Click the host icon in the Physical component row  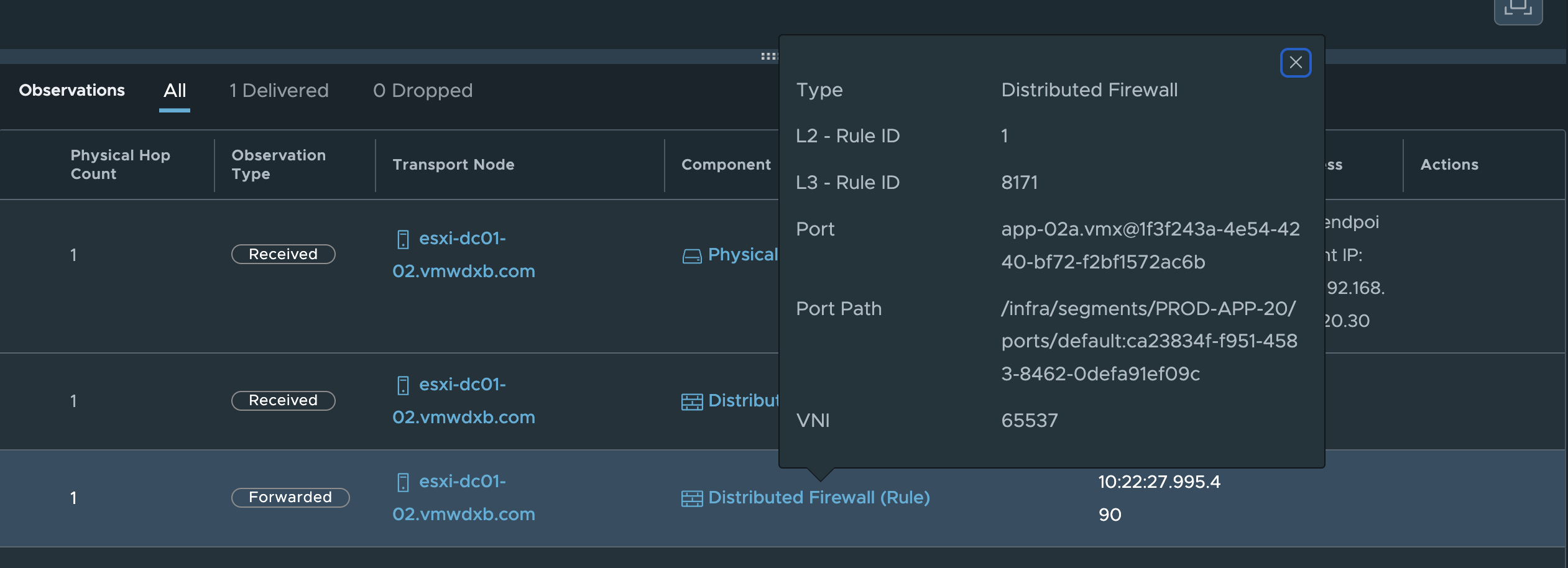pyautogui.click(x=403, y=239)
